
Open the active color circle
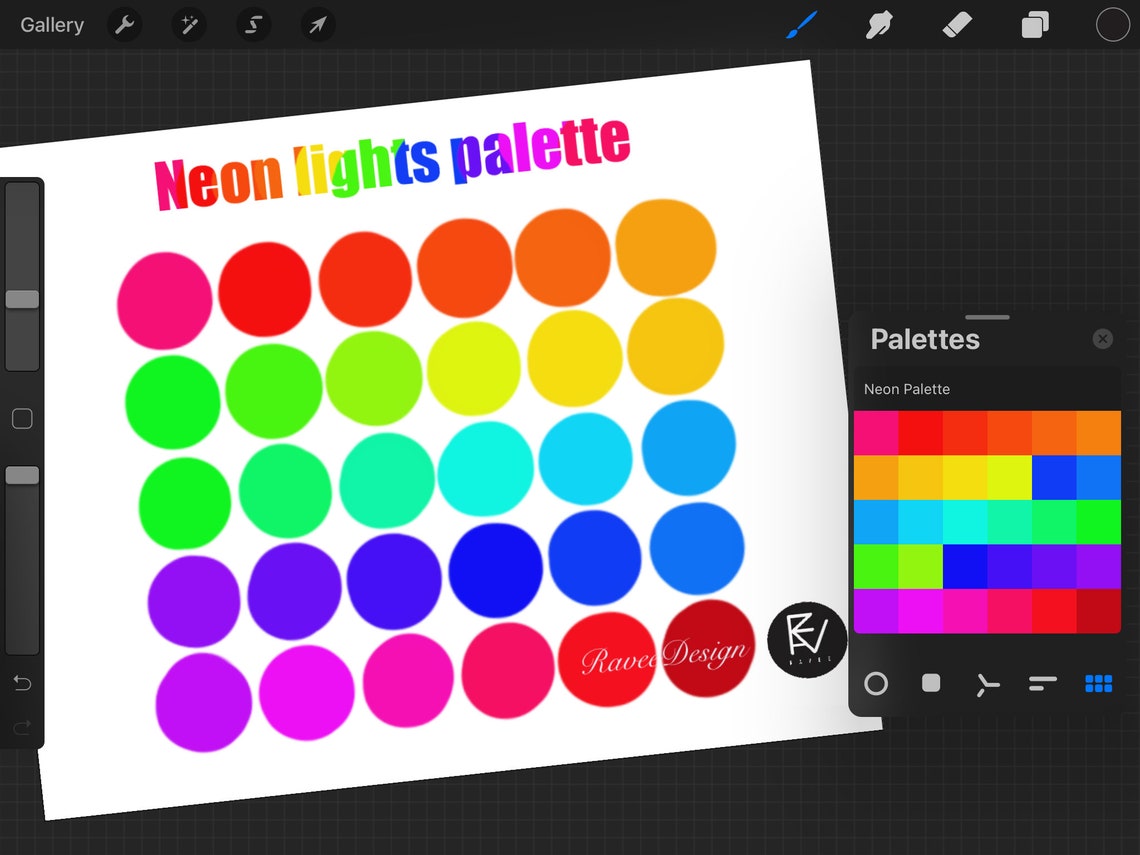[1112, 25]
